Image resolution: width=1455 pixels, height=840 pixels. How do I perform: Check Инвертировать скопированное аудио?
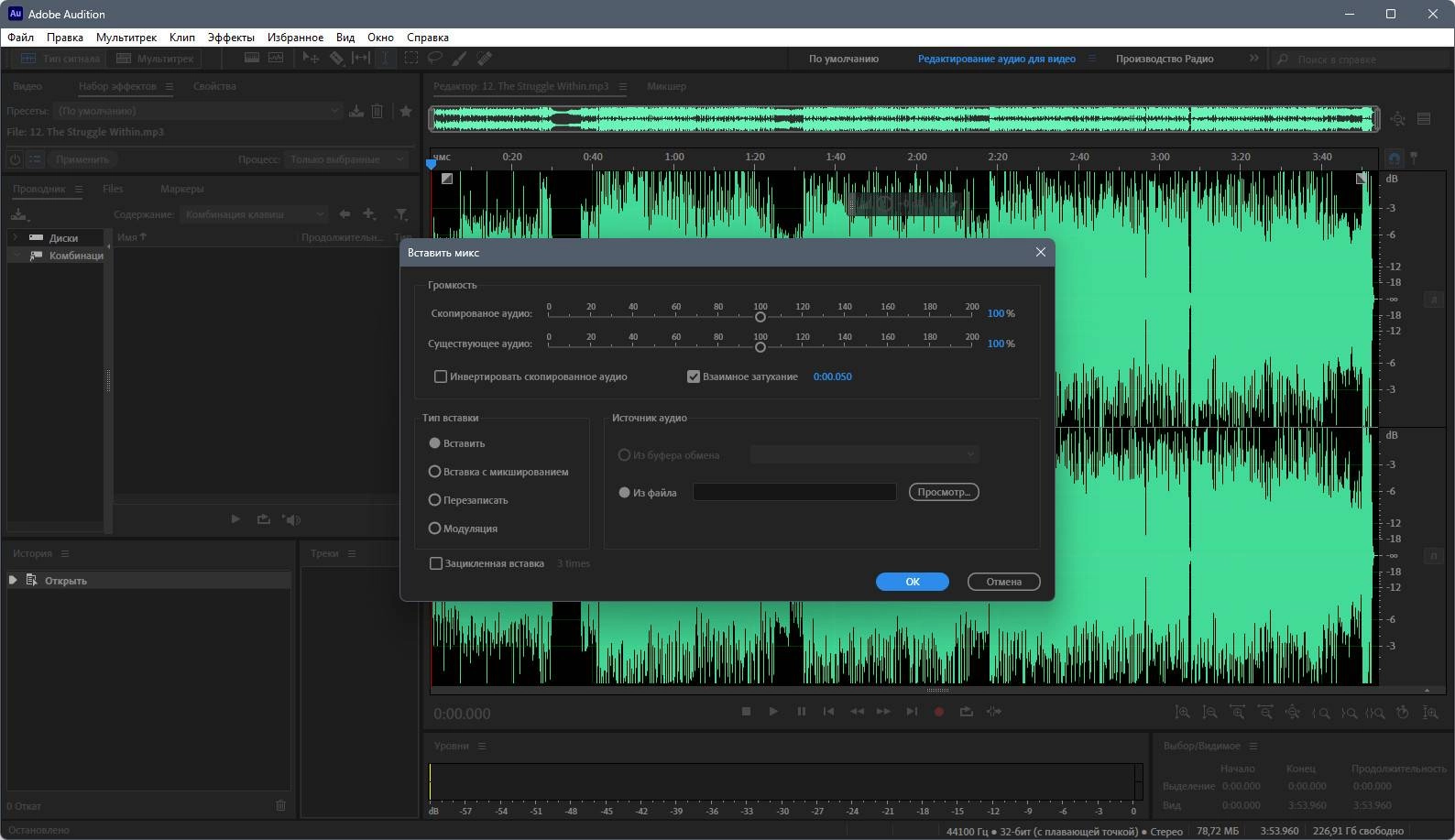click(441, 376)
